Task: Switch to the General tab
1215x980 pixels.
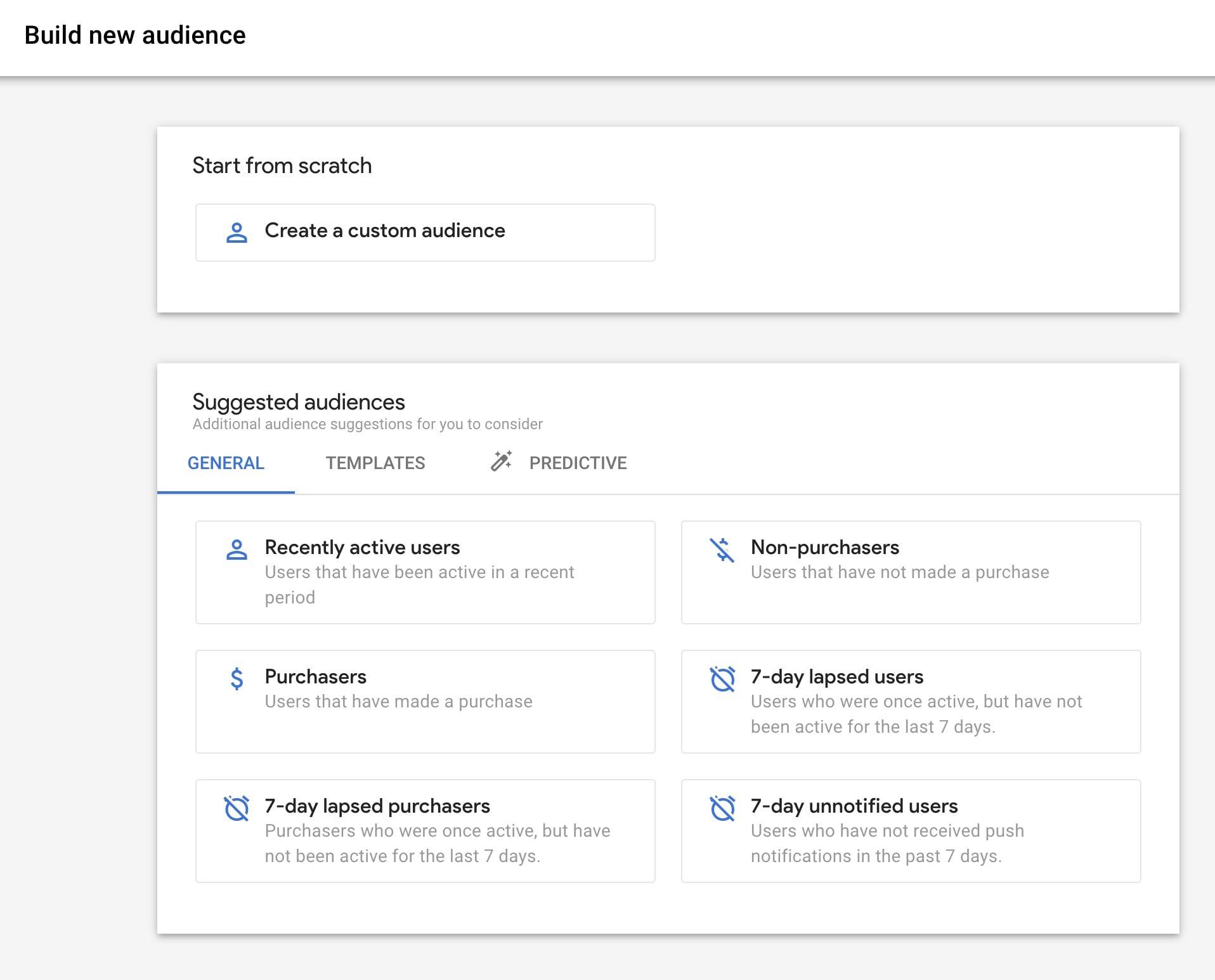Action: 226,463
